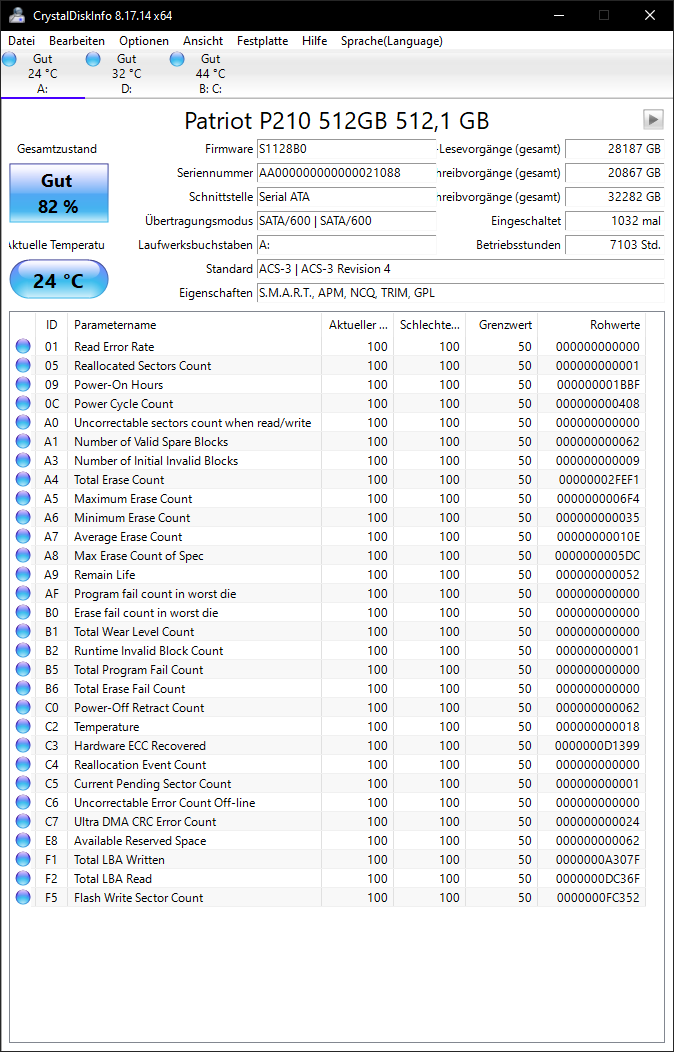Click status icon for Ultra DMA CRC Error Count
The height and width of the screenshot is (1052, 674).
(23, 822)
